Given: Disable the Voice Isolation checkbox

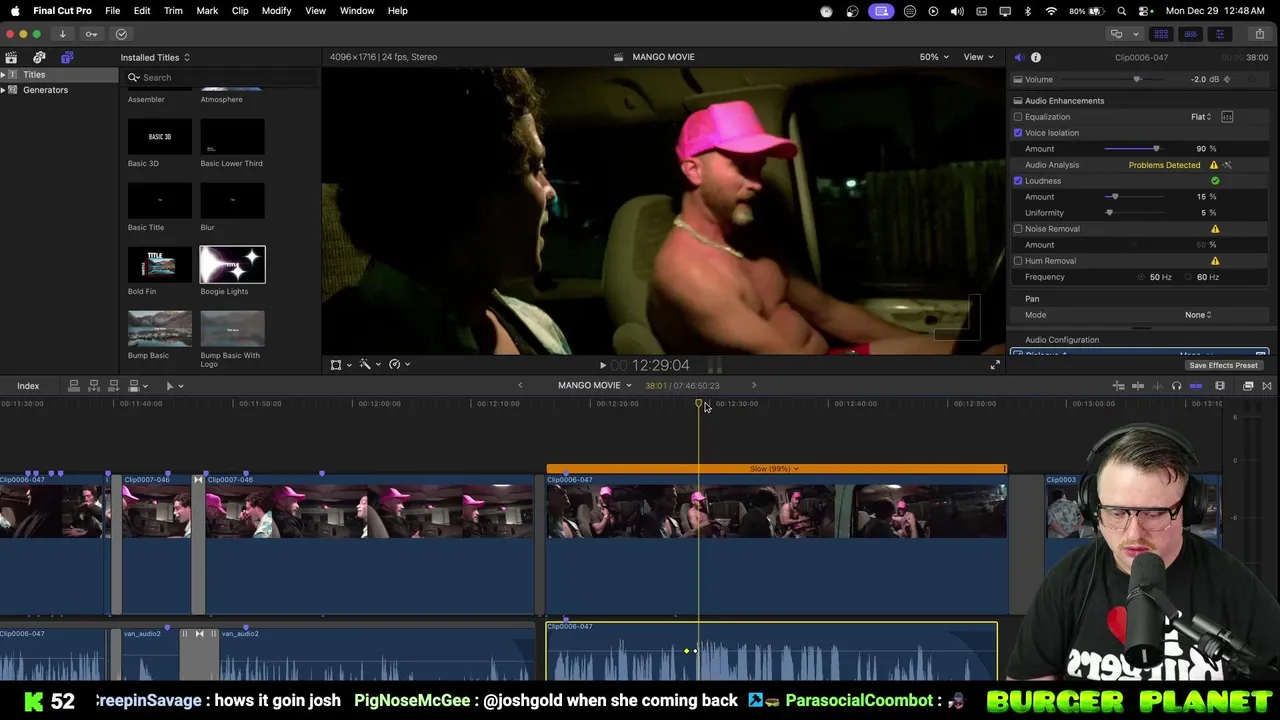Looking at the screenshot, I should tap(1018, 133).
